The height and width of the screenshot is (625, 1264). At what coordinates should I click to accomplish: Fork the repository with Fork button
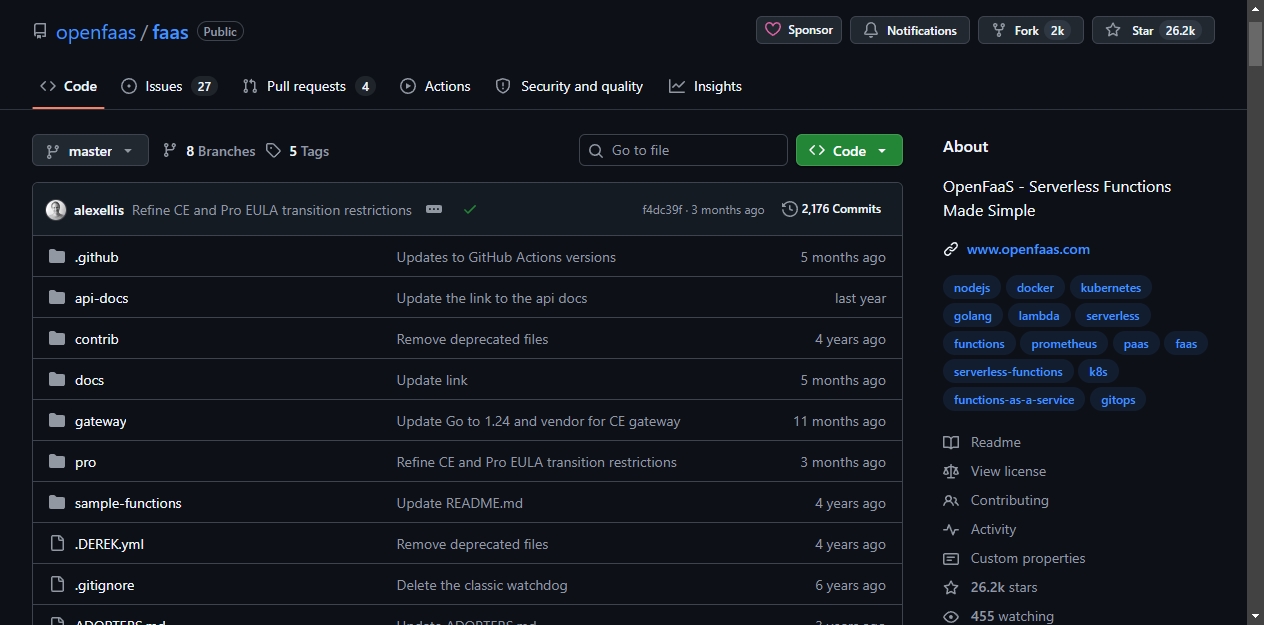tap(1031, 30)
